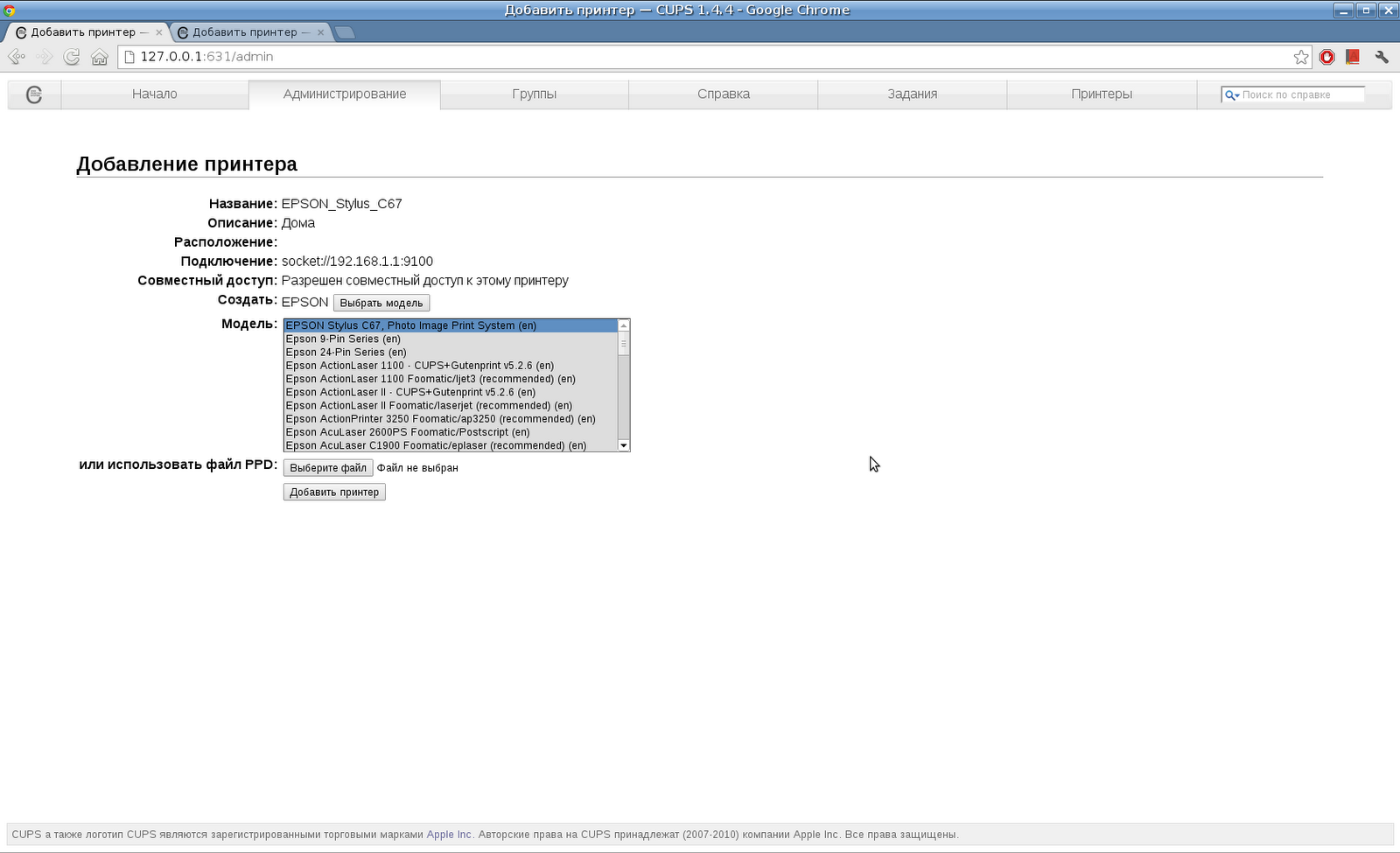Click the 'Выбрать модель' button

click(381, 303)
